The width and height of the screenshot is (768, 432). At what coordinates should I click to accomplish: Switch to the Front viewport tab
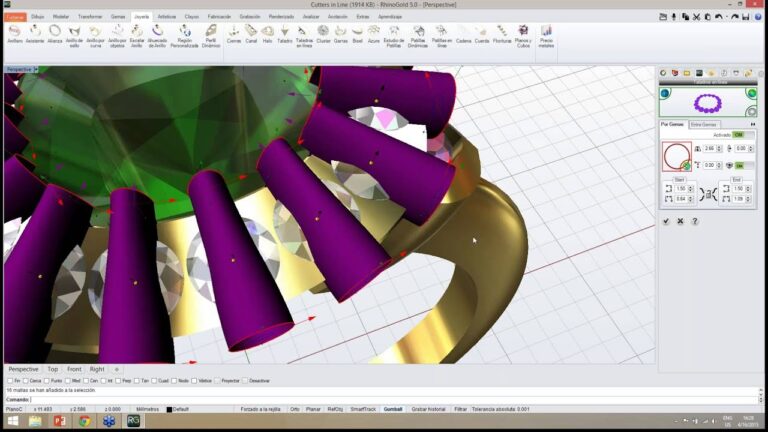click(x=74, y=369)
